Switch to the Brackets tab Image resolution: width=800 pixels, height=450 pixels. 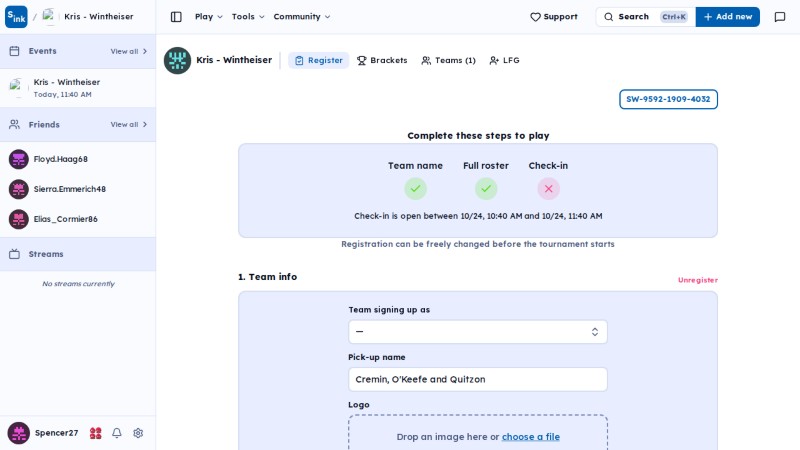point(382,60)
